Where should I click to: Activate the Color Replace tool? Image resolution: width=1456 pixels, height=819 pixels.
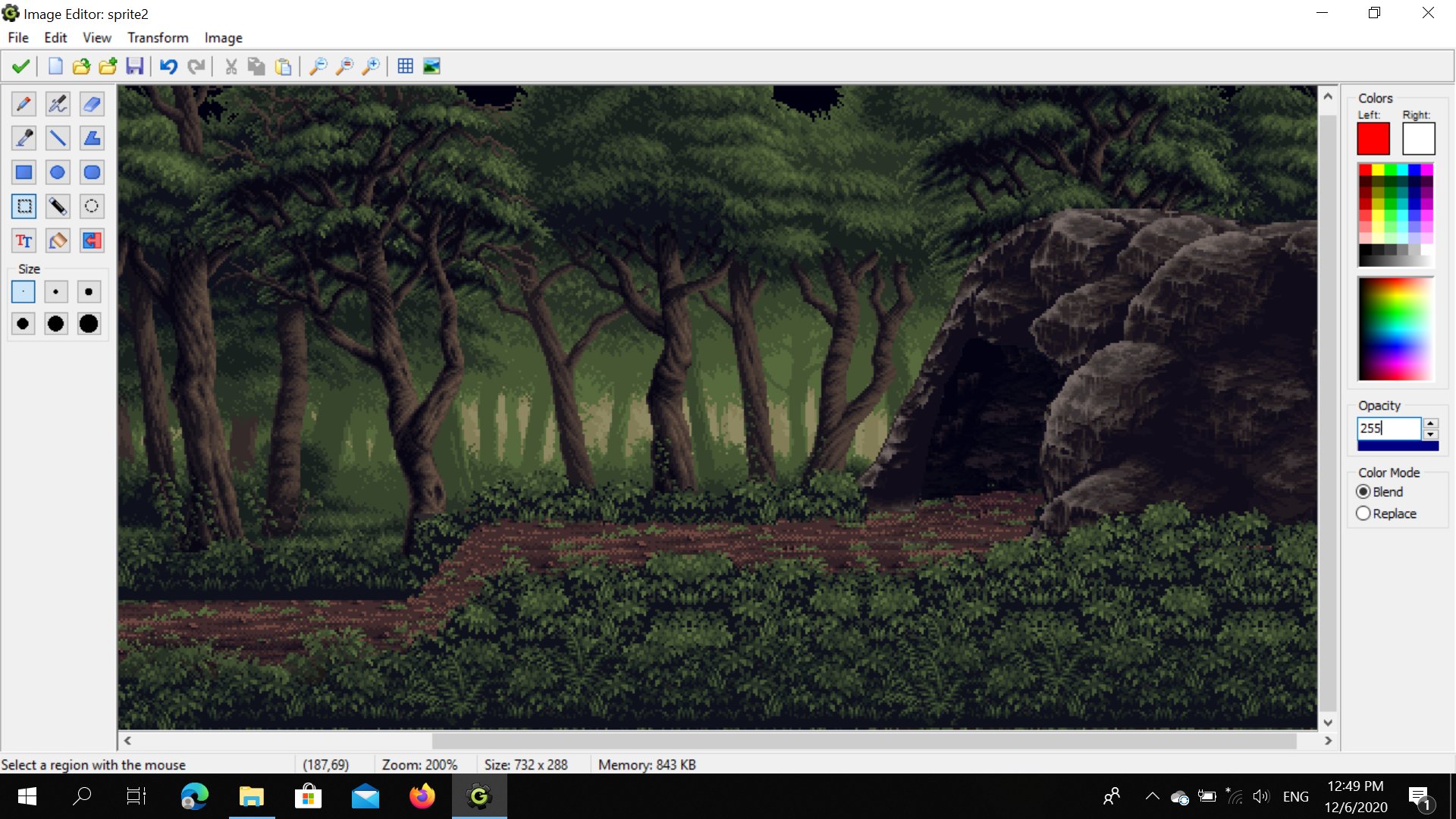point(92,240)
